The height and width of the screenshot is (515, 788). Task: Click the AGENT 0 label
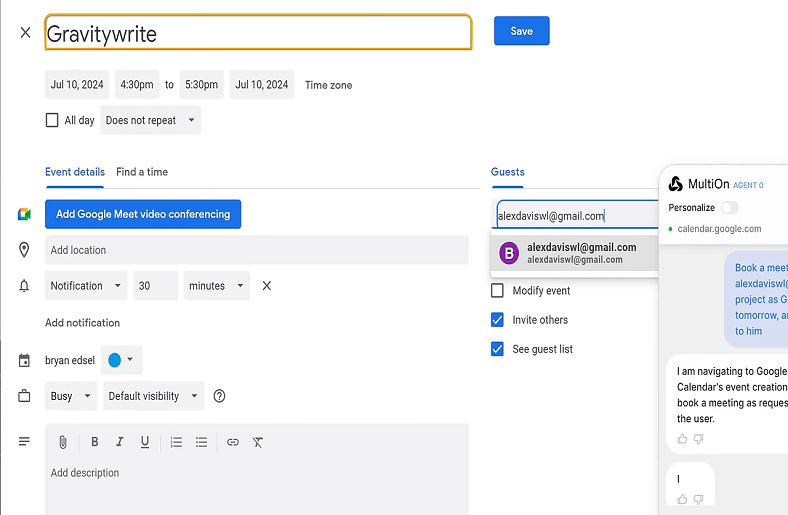[x=748, y=185]
